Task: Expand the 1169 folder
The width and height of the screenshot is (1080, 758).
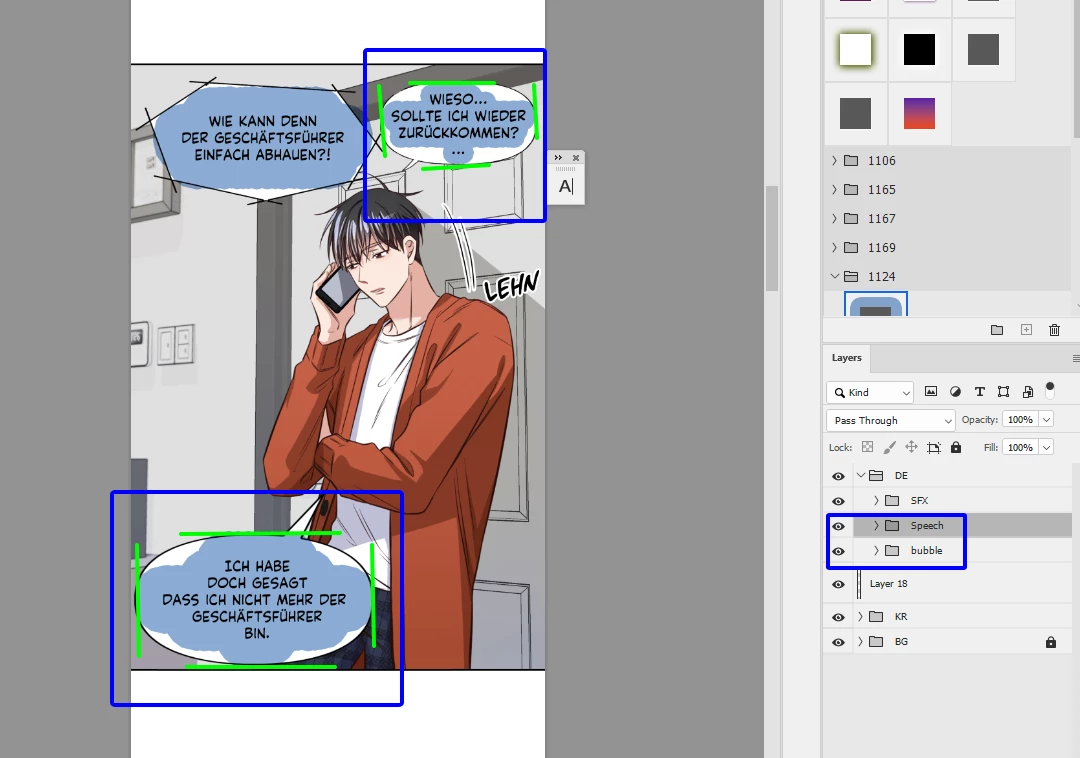Action: point(834,247)
